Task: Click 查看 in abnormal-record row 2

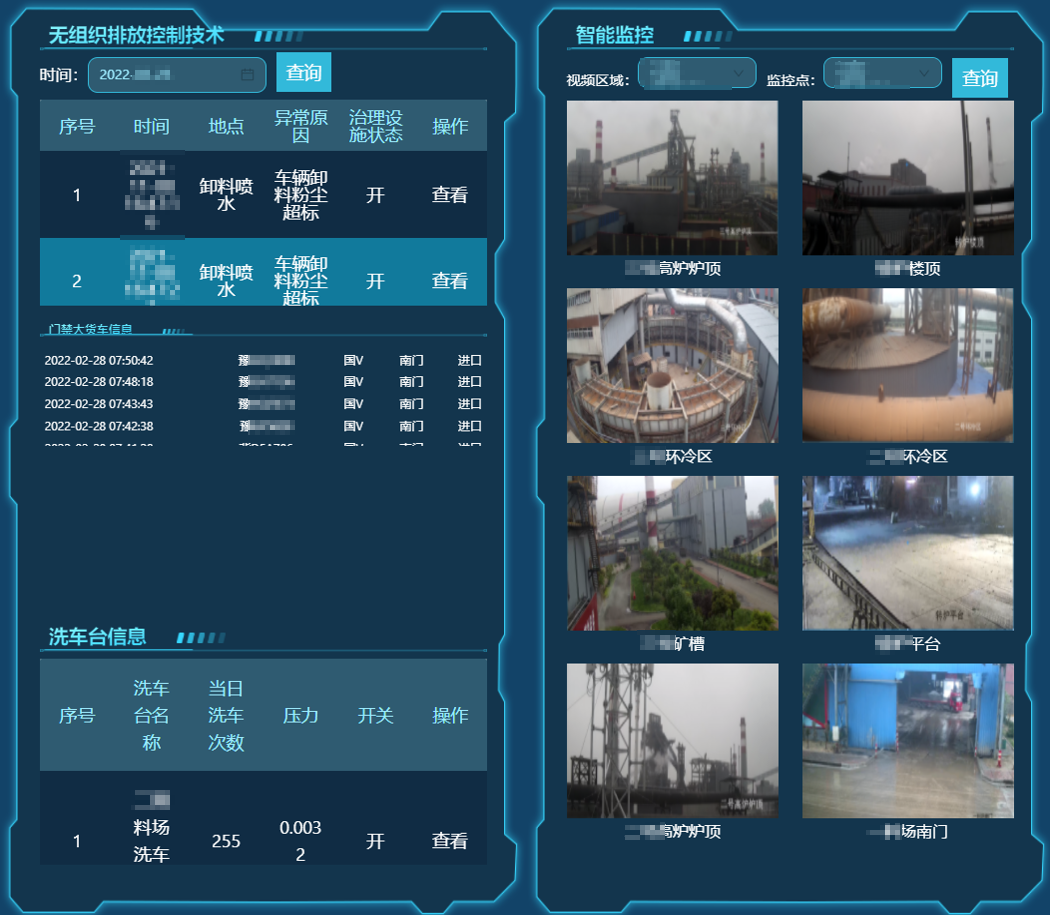Action: click(x=449, y=281)
